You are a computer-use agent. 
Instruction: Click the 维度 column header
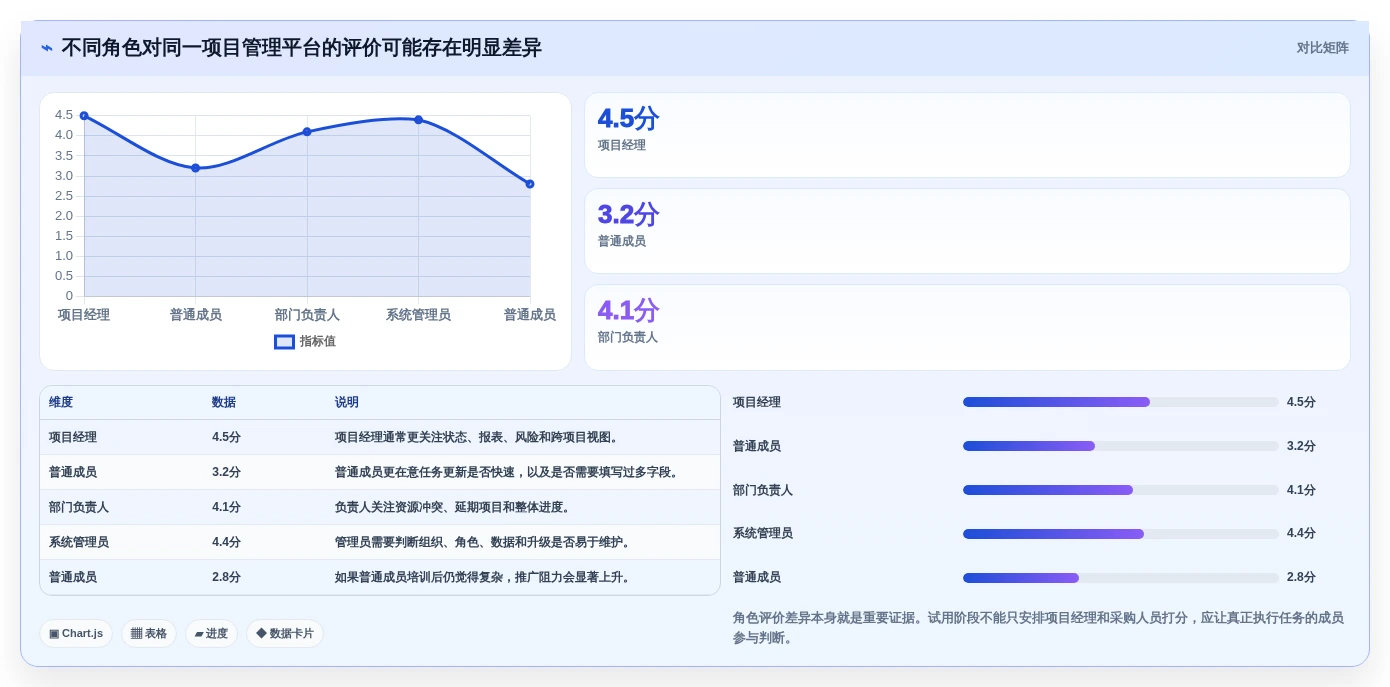[x=61, y=403]
